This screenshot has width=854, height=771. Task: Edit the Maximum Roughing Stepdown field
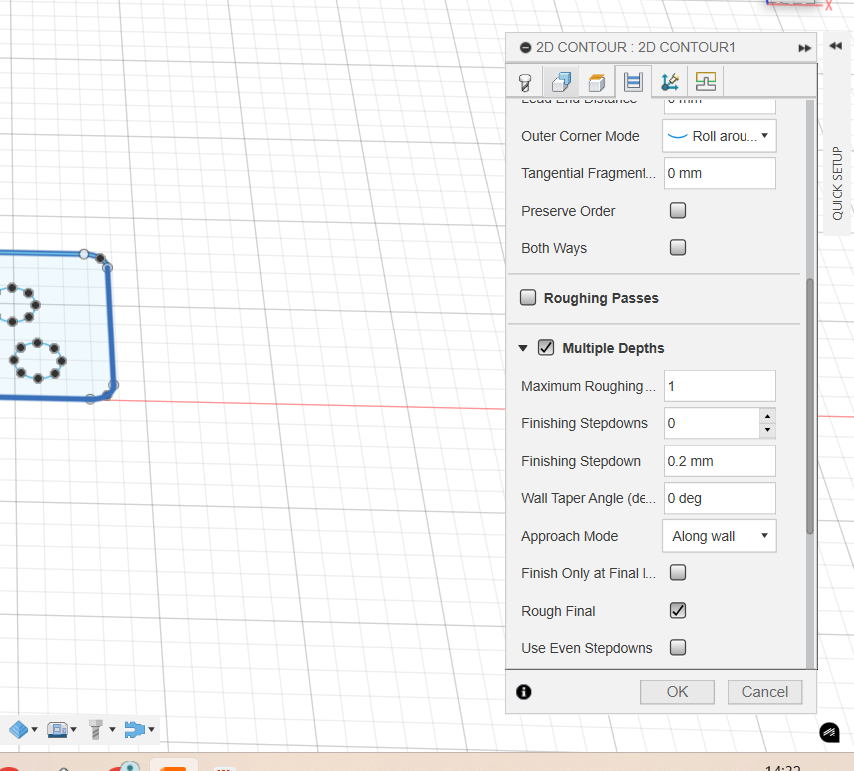coord(719,386)
